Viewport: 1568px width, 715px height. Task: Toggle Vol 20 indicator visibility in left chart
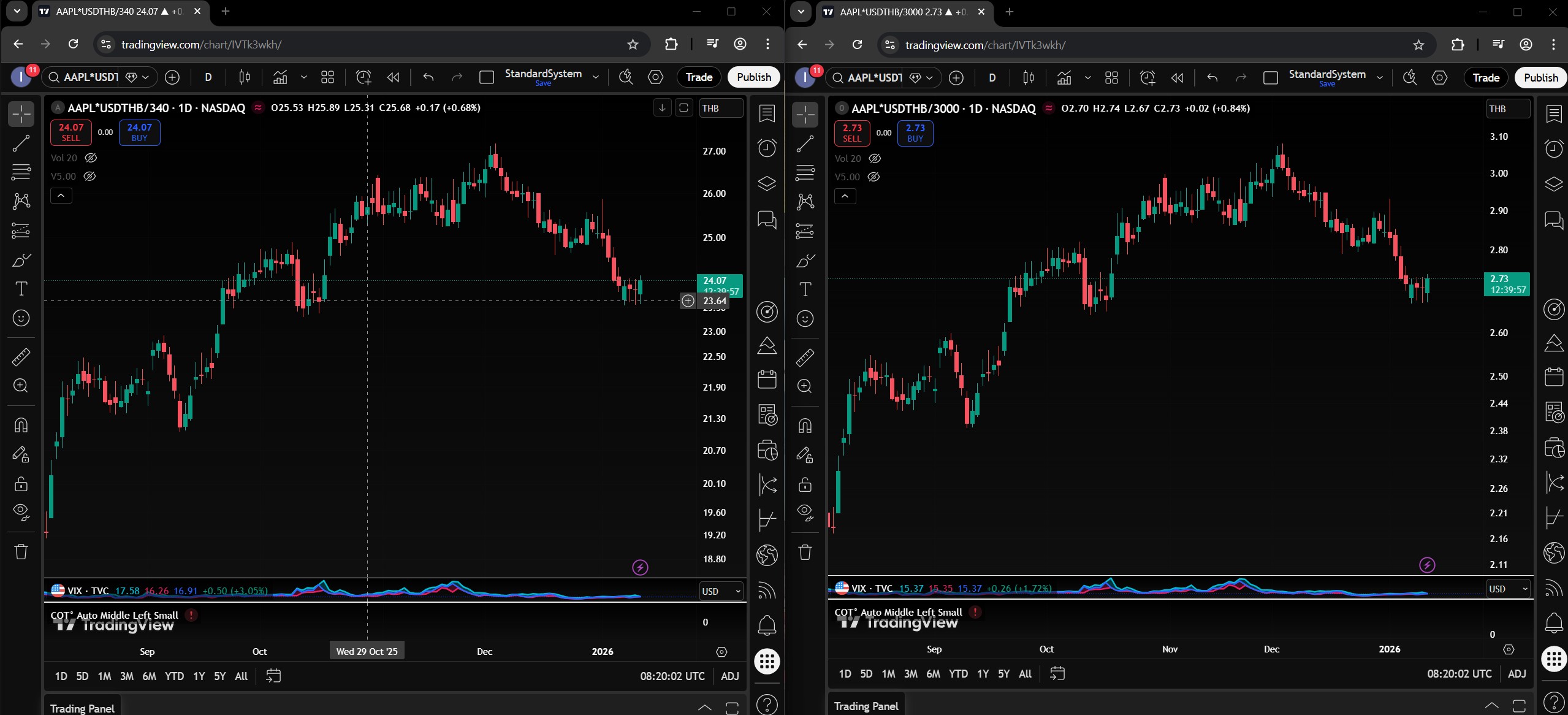(x=91, y=158)
